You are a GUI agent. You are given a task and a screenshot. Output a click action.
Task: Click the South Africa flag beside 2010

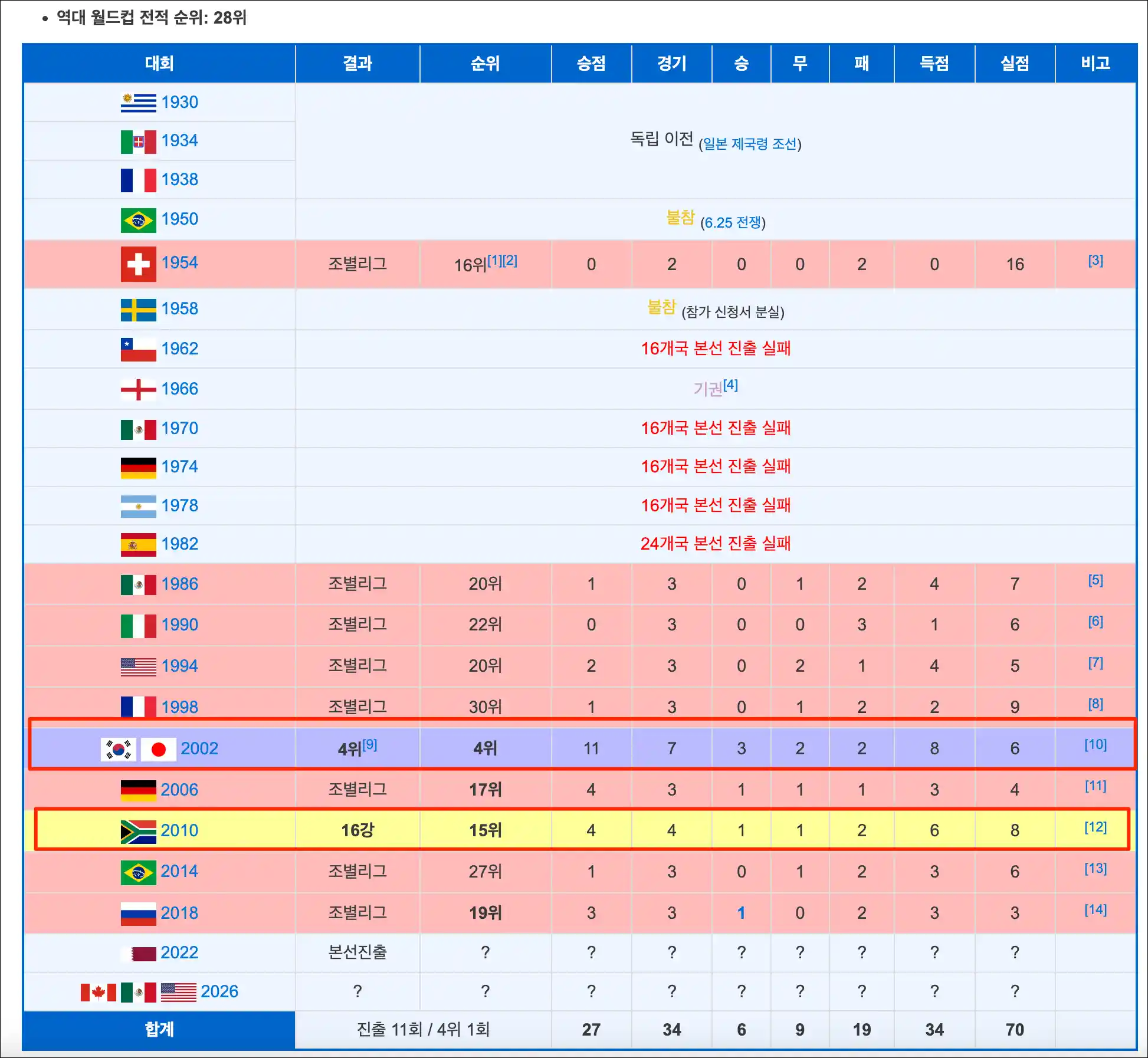pyautogui.click(x=138, y=832)
